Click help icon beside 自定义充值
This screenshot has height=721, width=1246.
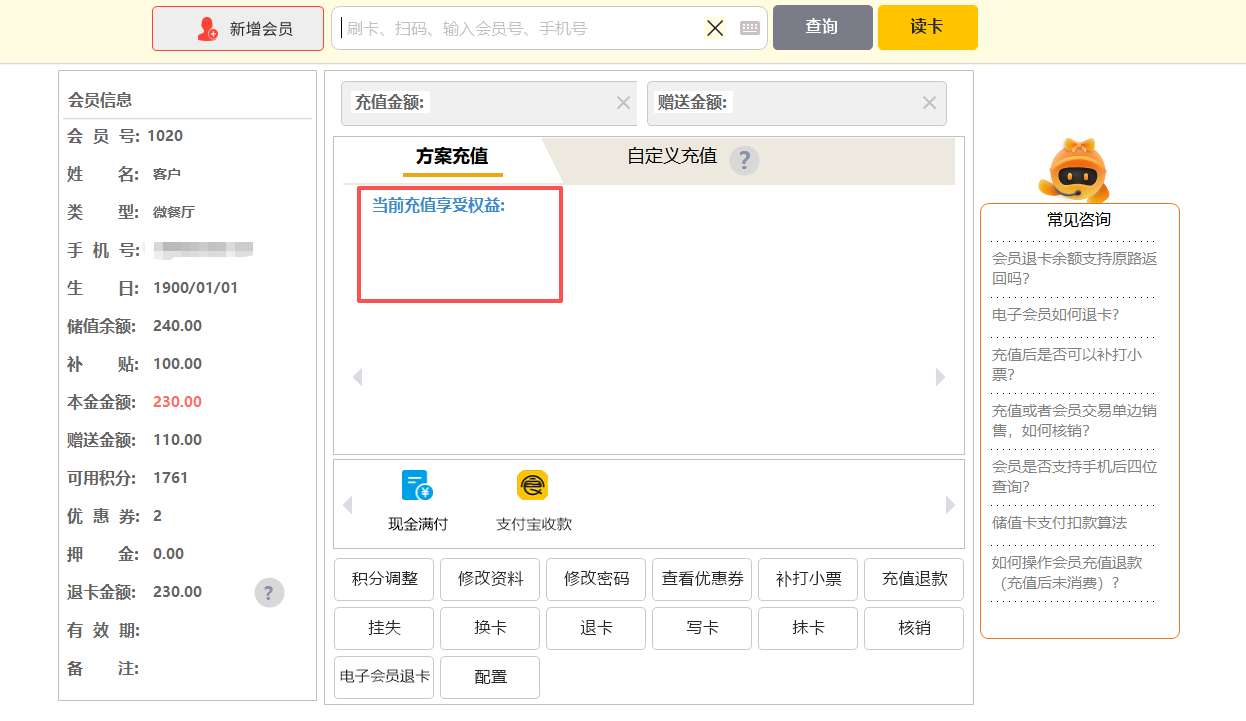click(744, 160)
